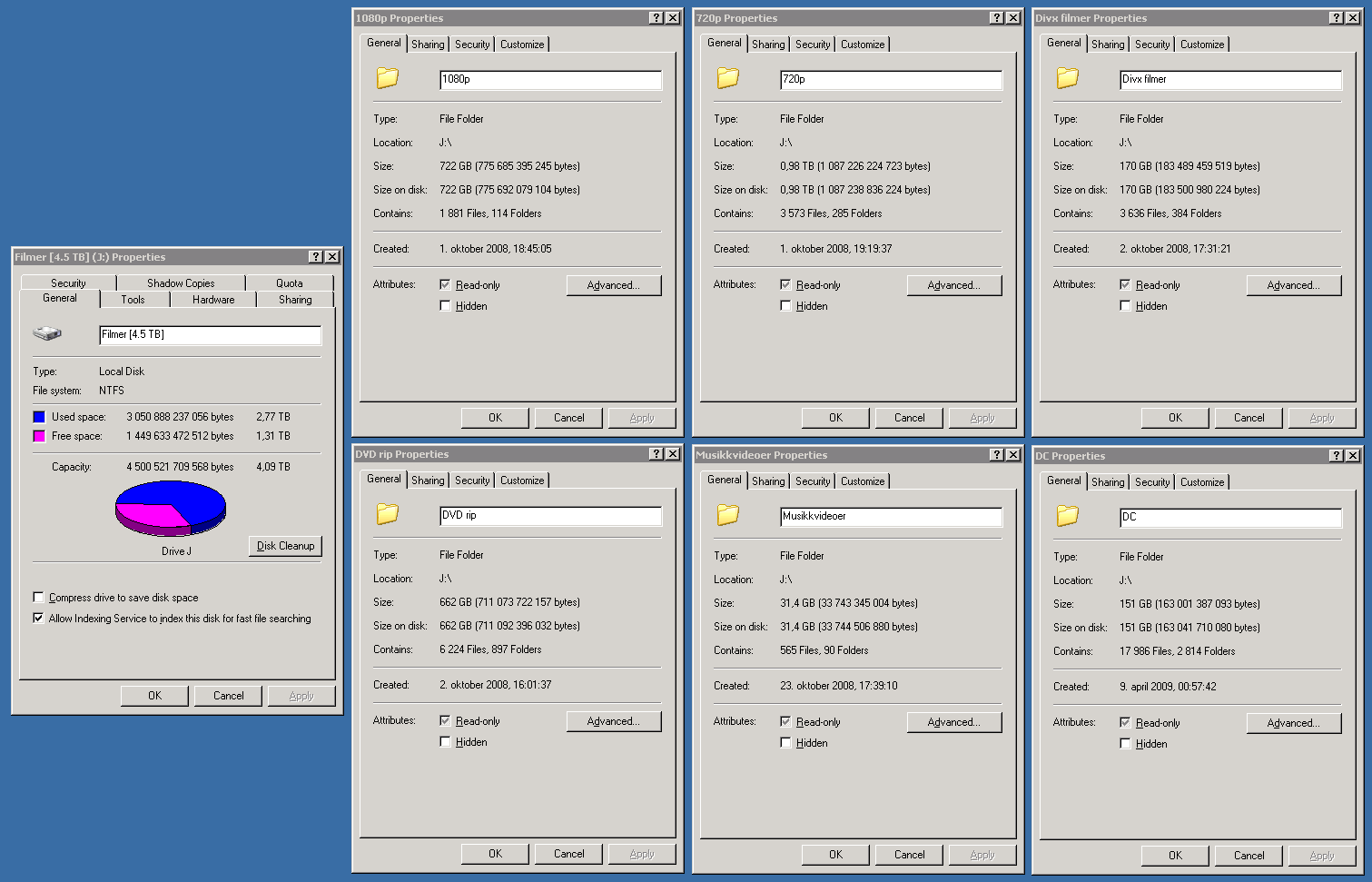Click the folder icon in 720p Properties
This screenshot has height=882, width=1372.
click(x=728, y=78)
